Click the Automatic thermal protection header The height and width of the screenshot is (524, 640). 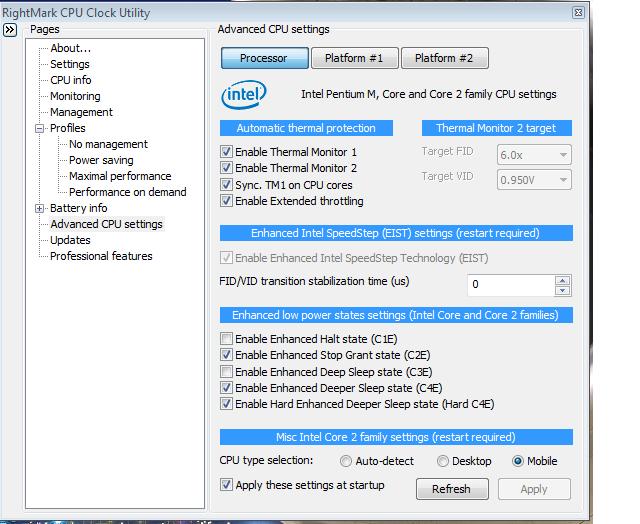pos(306,128)
